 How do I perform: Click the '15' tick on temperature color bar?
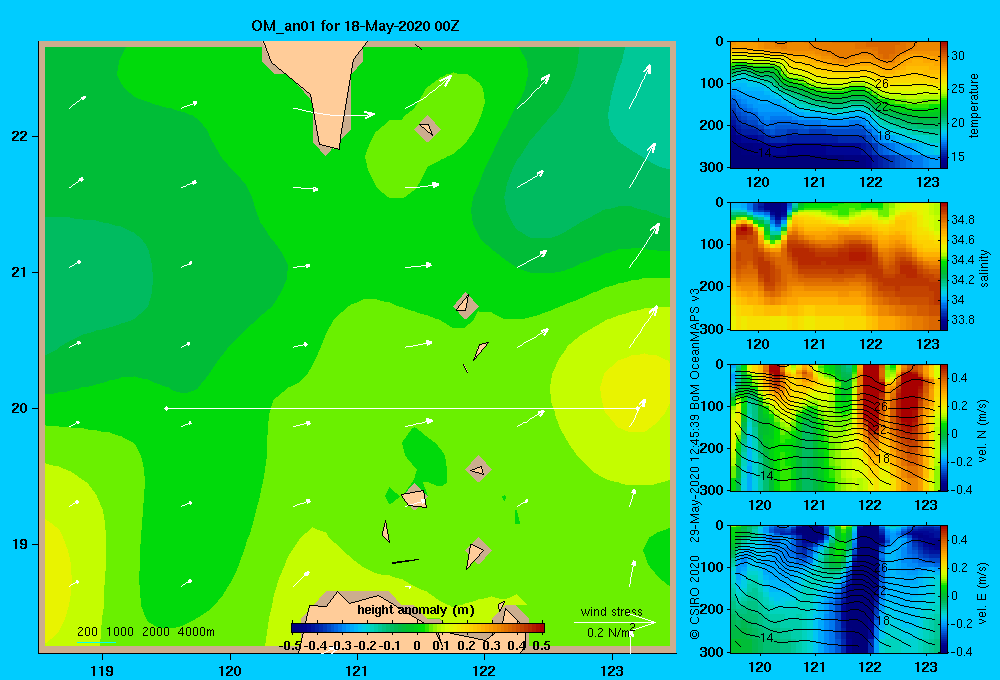pyautogui.click(x=957, y=156)
